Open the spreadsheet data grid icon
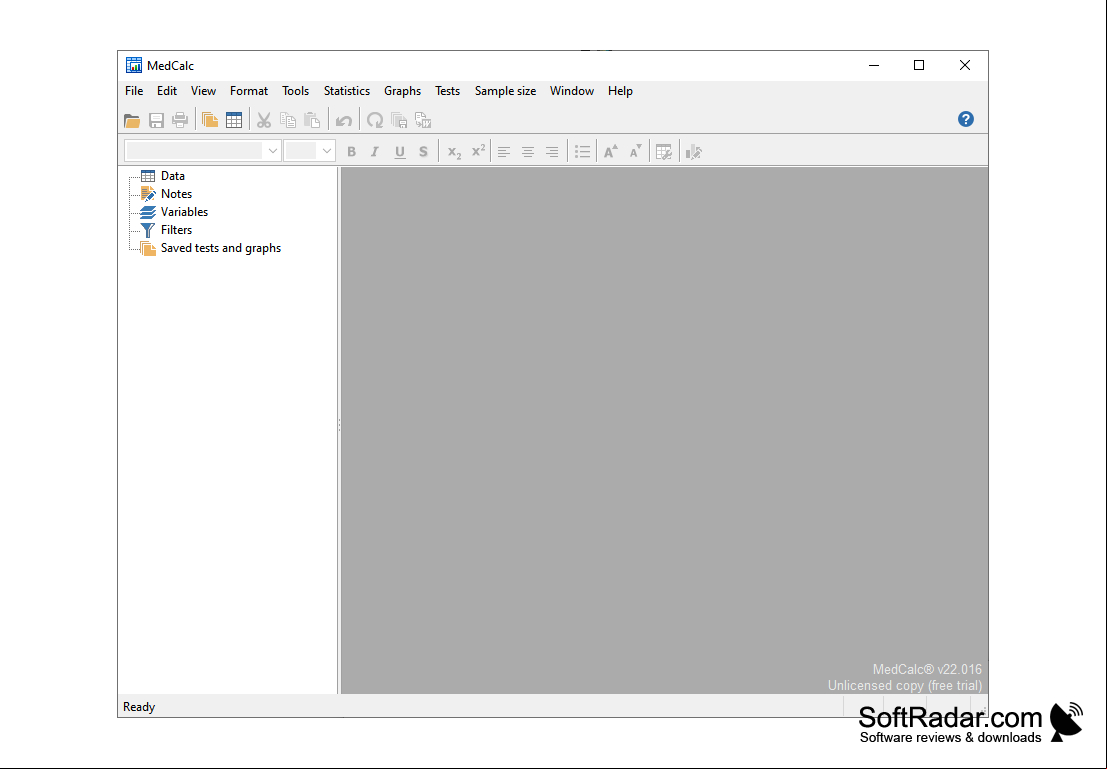Image resolution: width=1107 pixels, height=769 pixels. pos(234,121)
